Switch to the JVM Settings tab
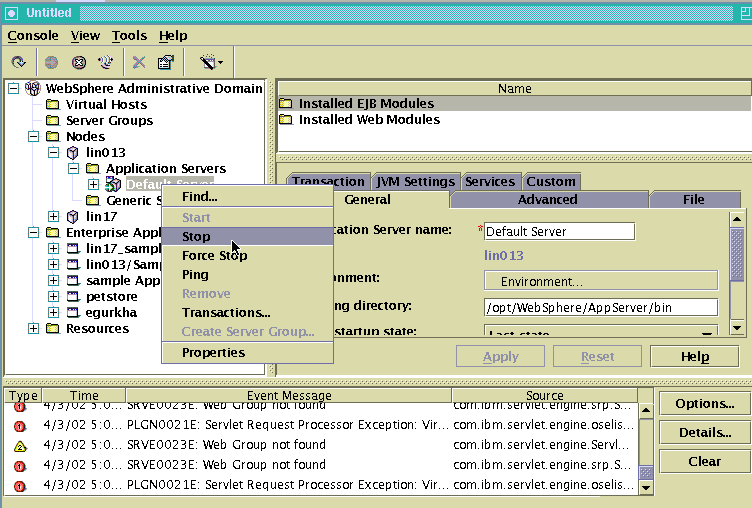 415,181
